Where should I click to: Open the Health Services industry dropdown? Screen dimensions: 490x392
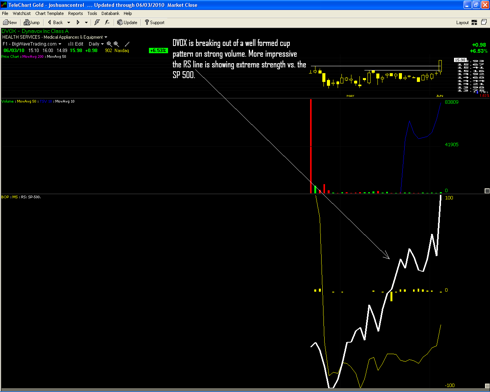click(x=106, y=37)
